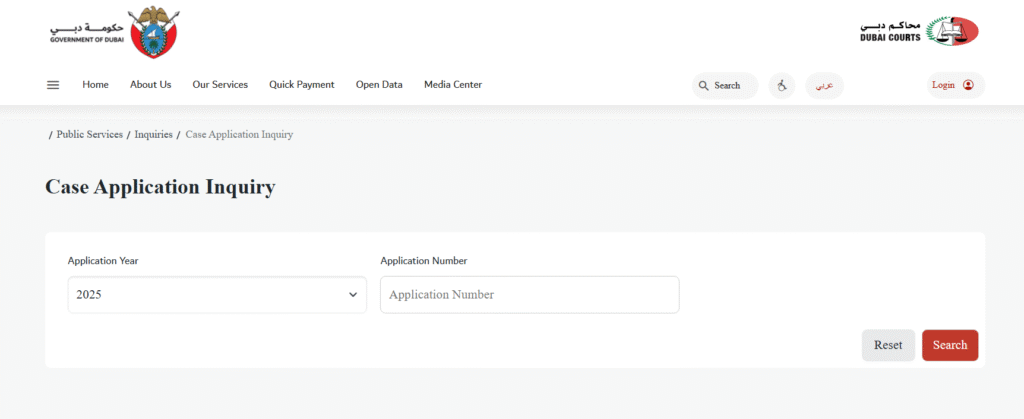This screenshot has width=1024, height=419.
Task: Open the accessibility options wheelchair icon
Action: (x=782, y=86)
